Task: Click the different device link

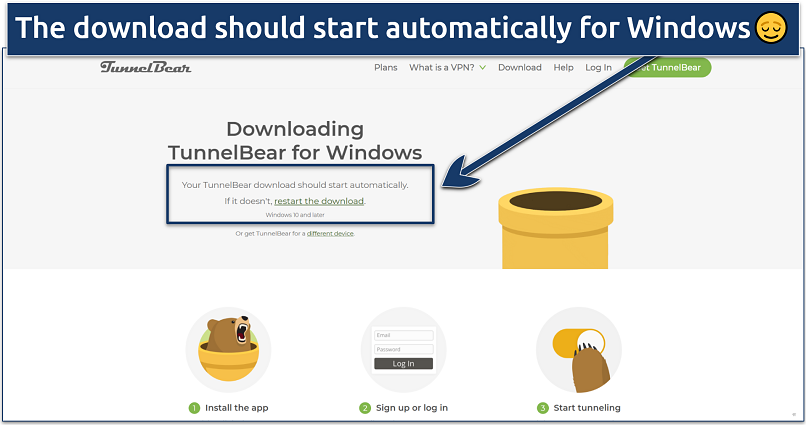Action: coord(330,233)
